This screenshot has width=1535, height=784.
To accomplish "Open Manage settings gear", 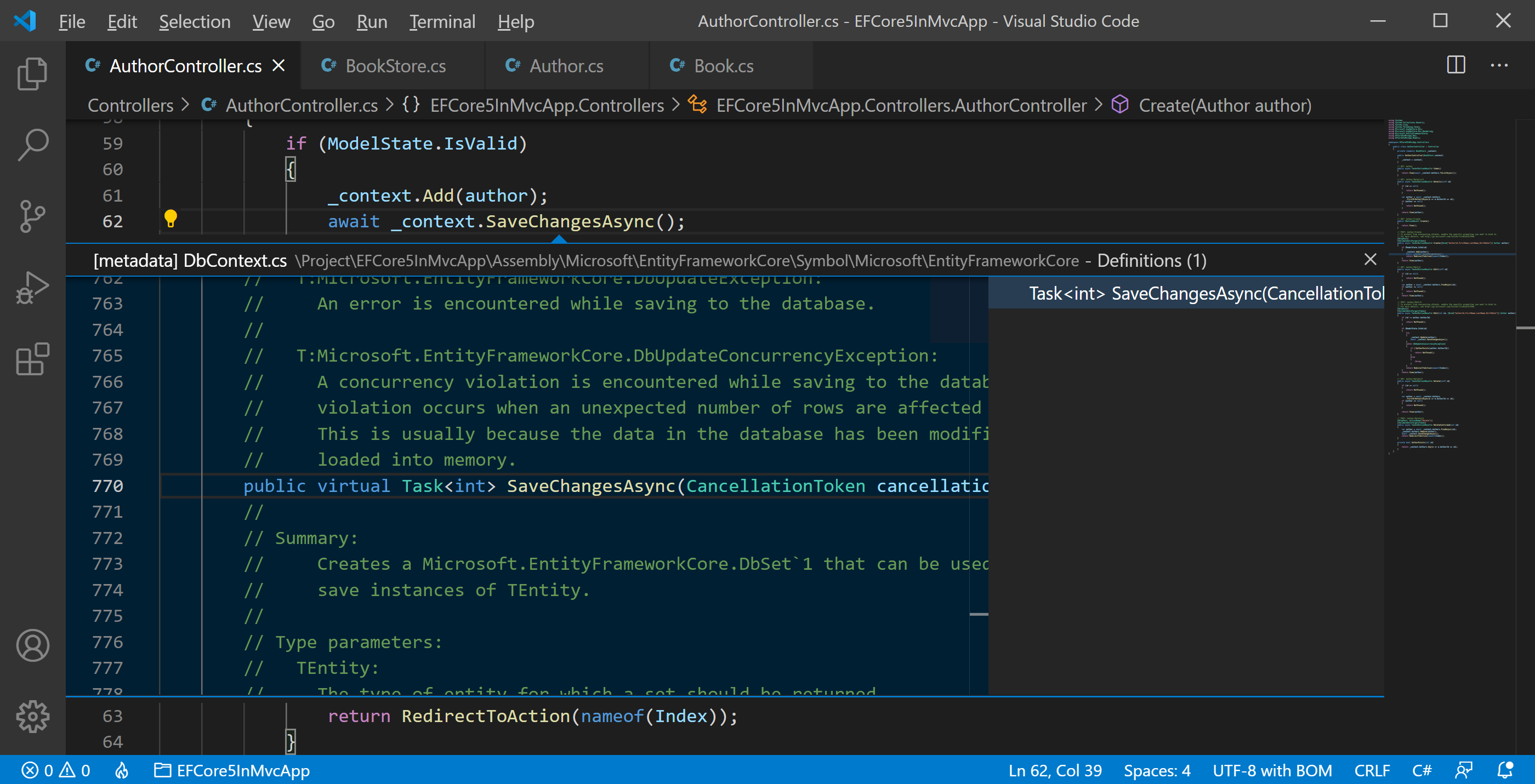I will (32, 716).
